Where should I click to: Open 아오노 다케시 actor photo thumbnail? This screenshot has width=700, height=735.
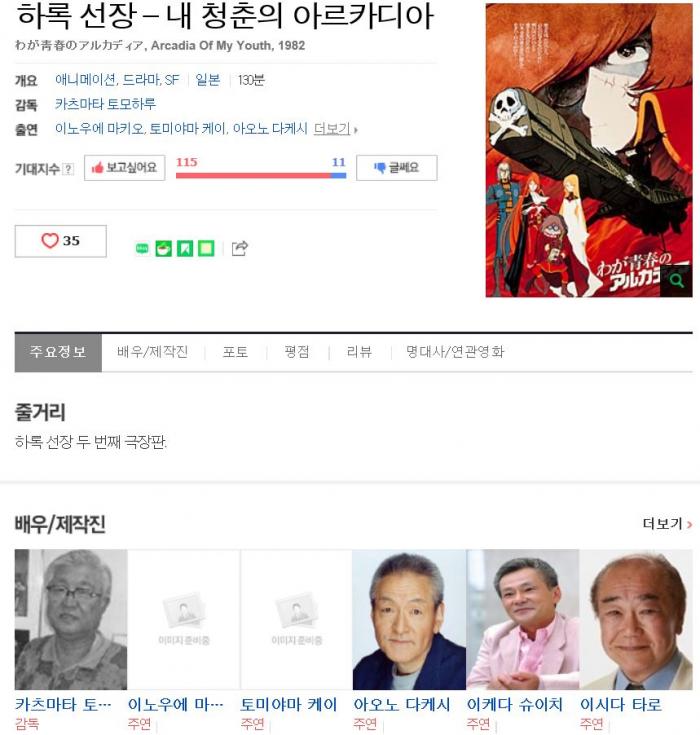(x=409, y=620)
